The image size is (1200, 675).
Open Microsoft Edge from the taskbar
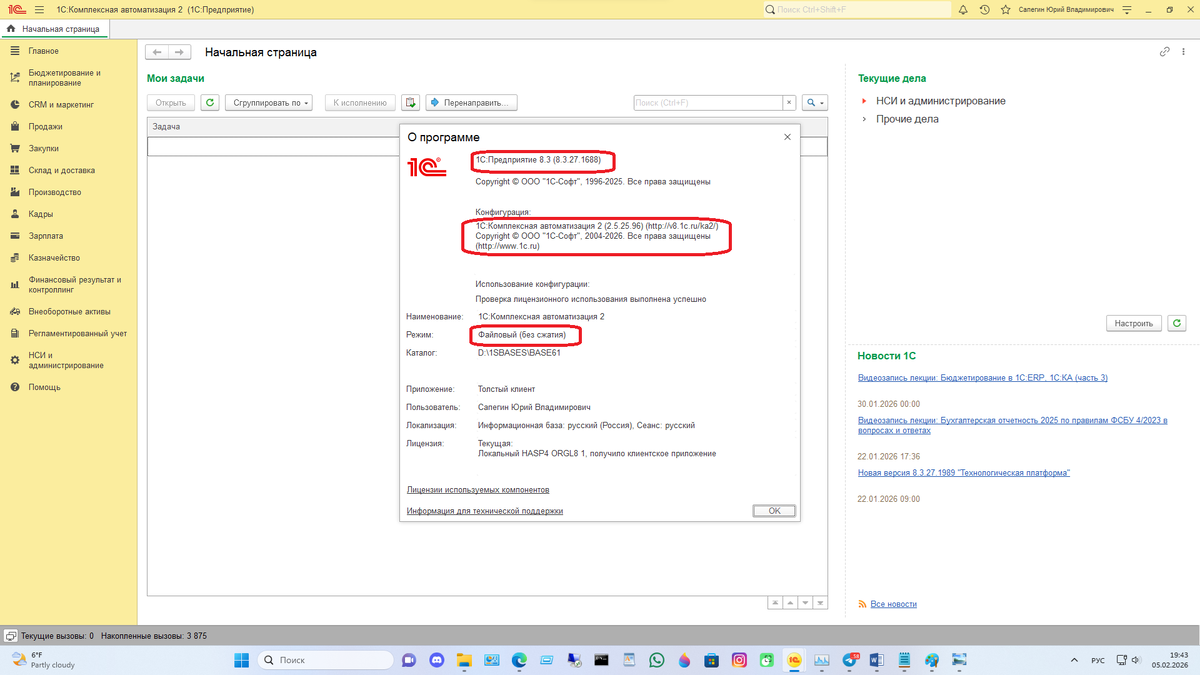519,660
